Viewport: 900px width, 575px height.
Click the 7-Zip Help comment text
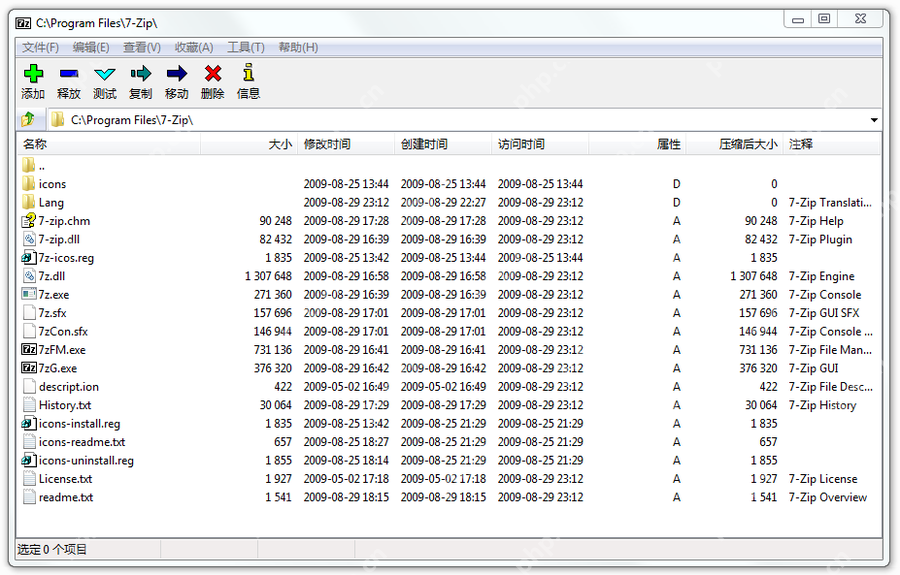tap(816, 221)
